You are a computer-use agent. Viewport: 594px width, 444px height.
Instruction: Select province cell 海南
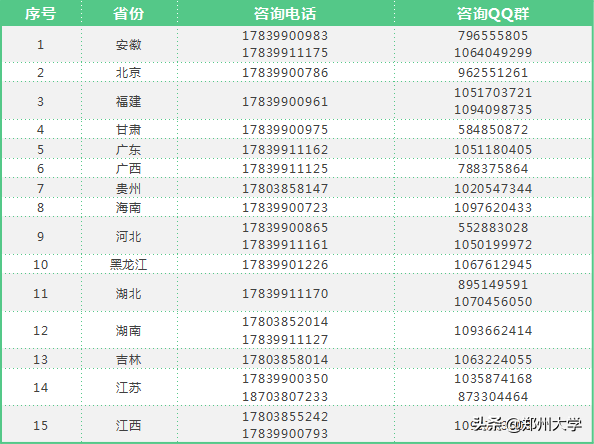pyautogui.click(x=128, y=208)
